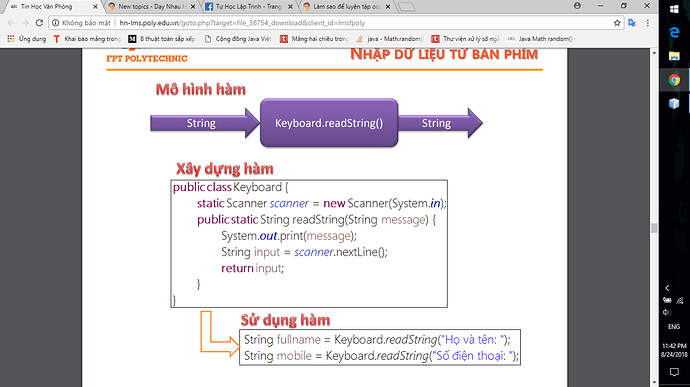Open the Windows Start menu
This screenshot has width=690, height=387.
(x=674, y=9)
